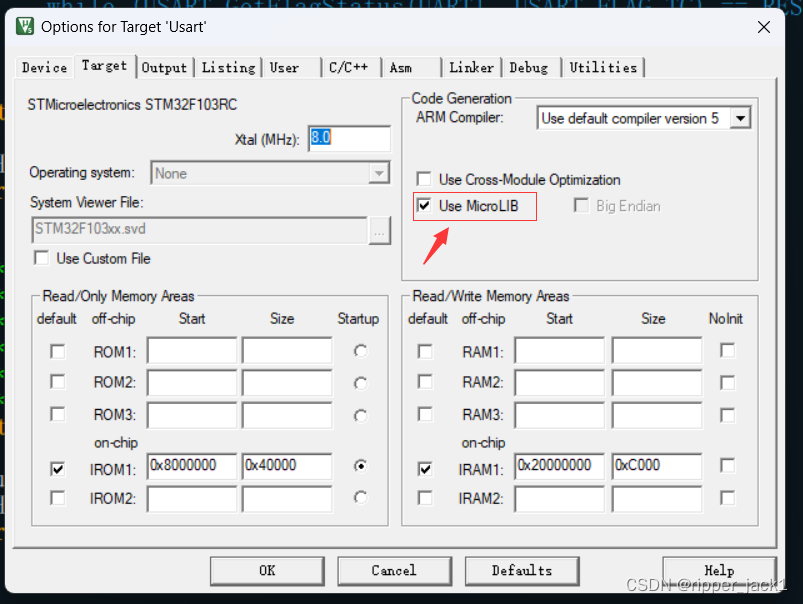Enable the Big Endian checkbox
This screenshot has width=803, height=604.
tap(581, 205)
